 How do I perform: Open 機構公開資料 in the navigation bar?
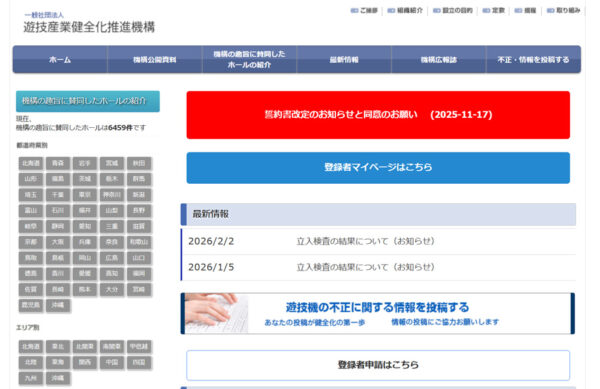click(x=155, y=60)
